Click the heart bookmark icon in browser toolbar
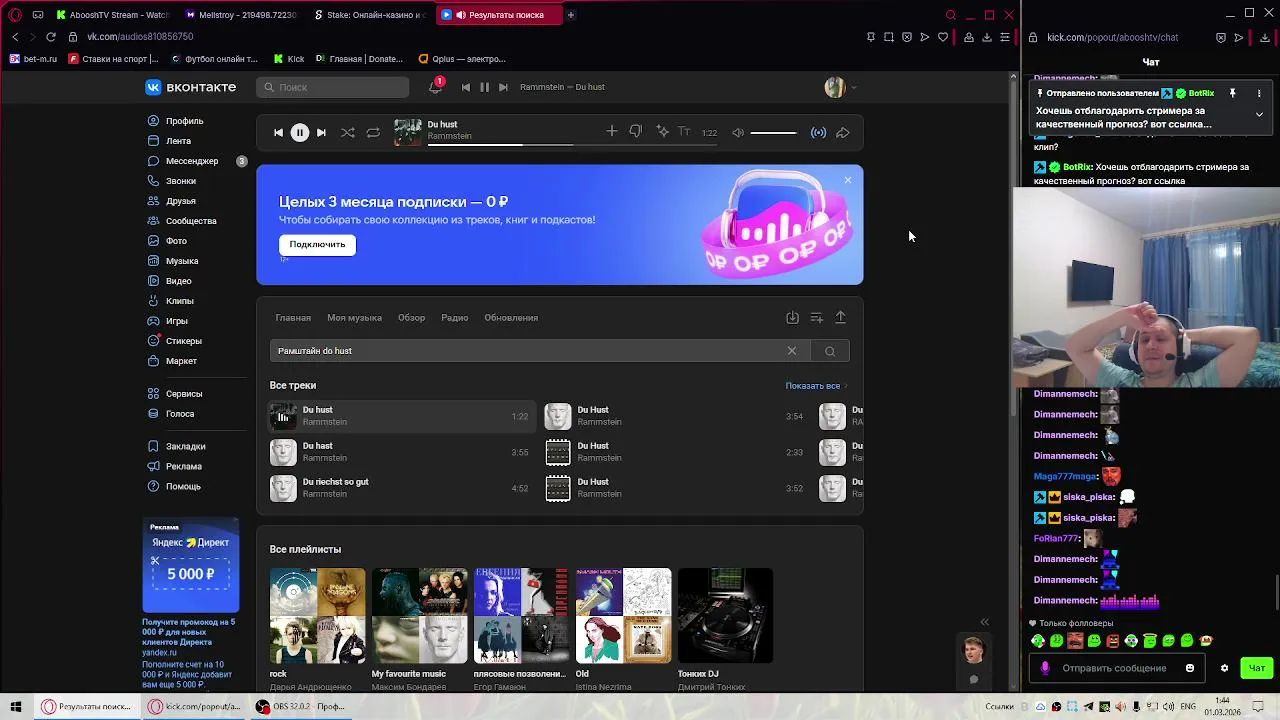This screenshot has width=1280, height=720. [x=942, y=37]
